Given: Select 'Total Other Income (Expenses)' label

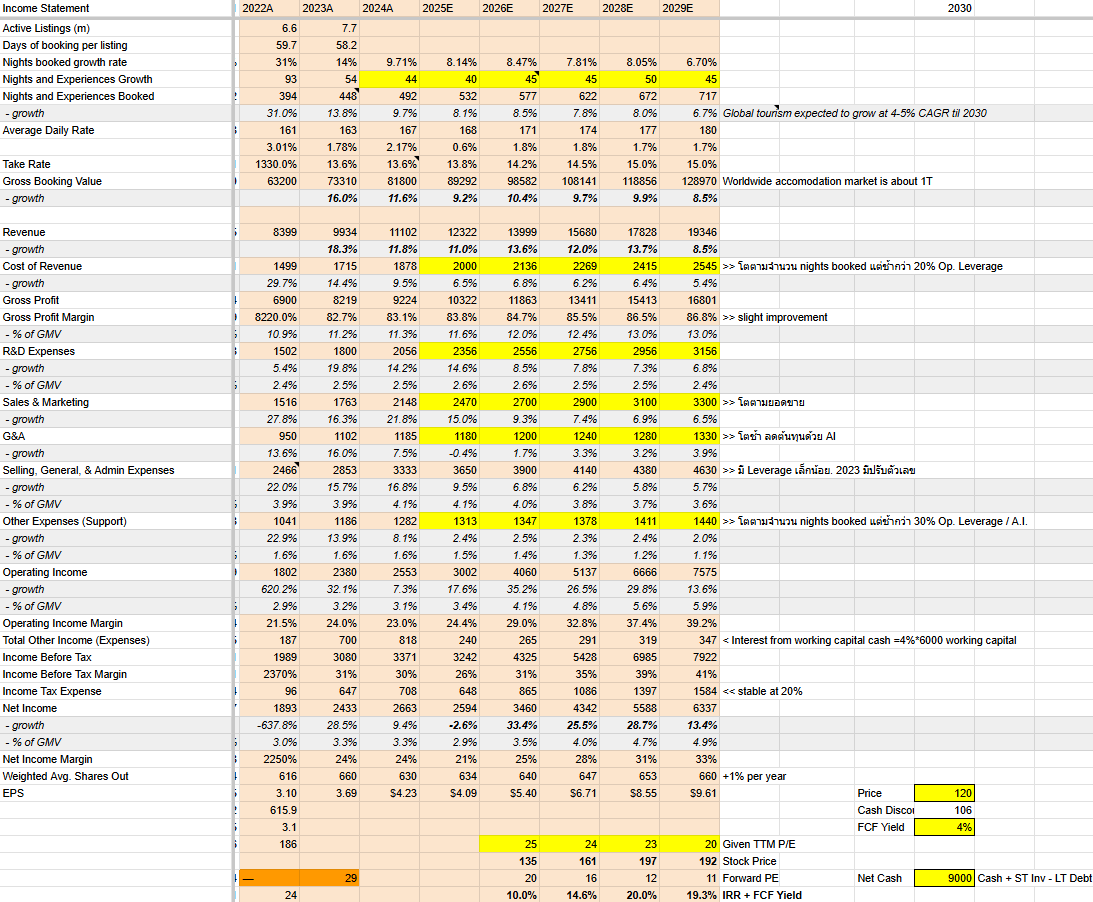Looking at the screenshot, I should coord(75,641).
